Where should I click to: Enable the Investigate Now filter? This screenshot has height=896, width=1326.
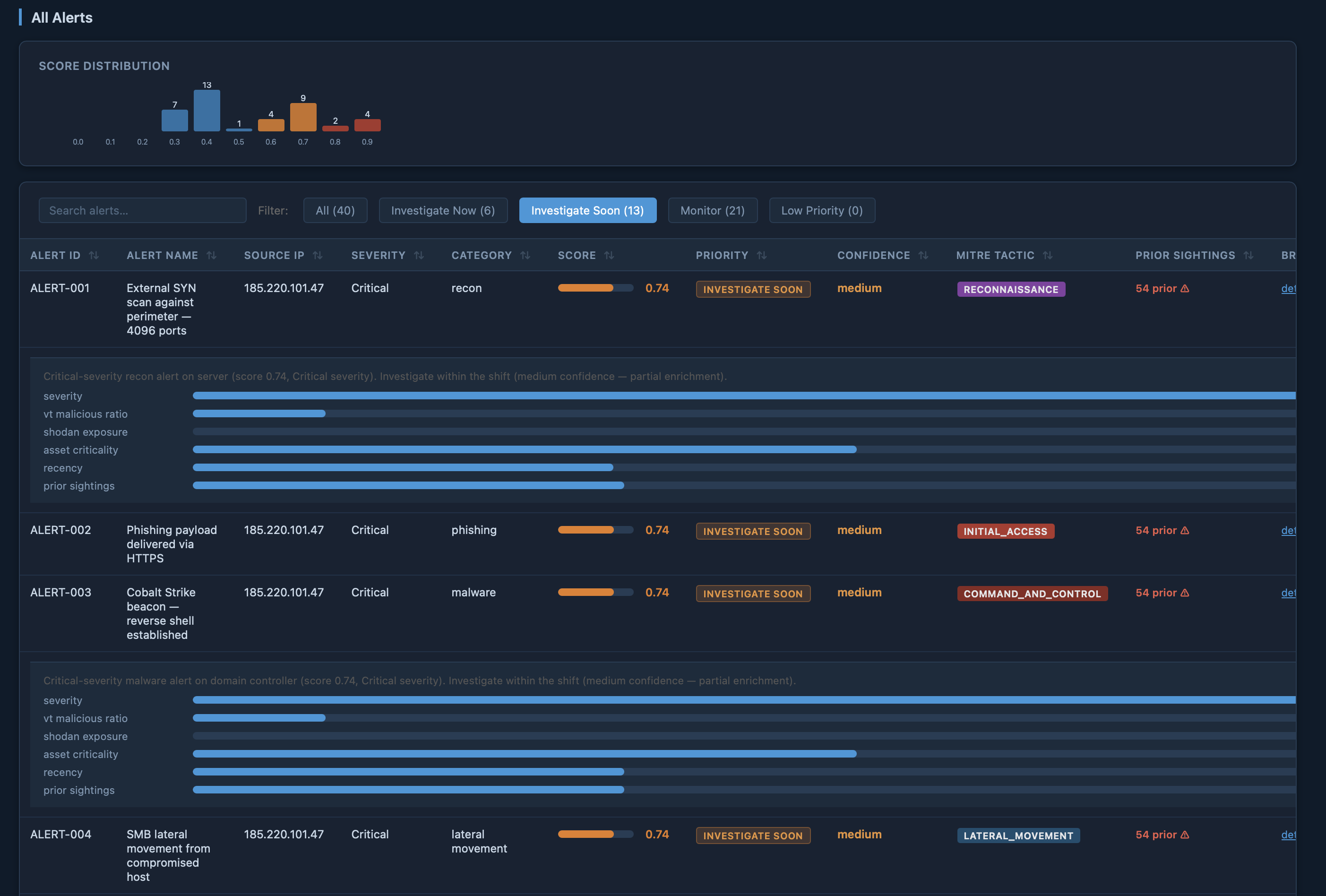pyautogui.click(x=443, y=210)
